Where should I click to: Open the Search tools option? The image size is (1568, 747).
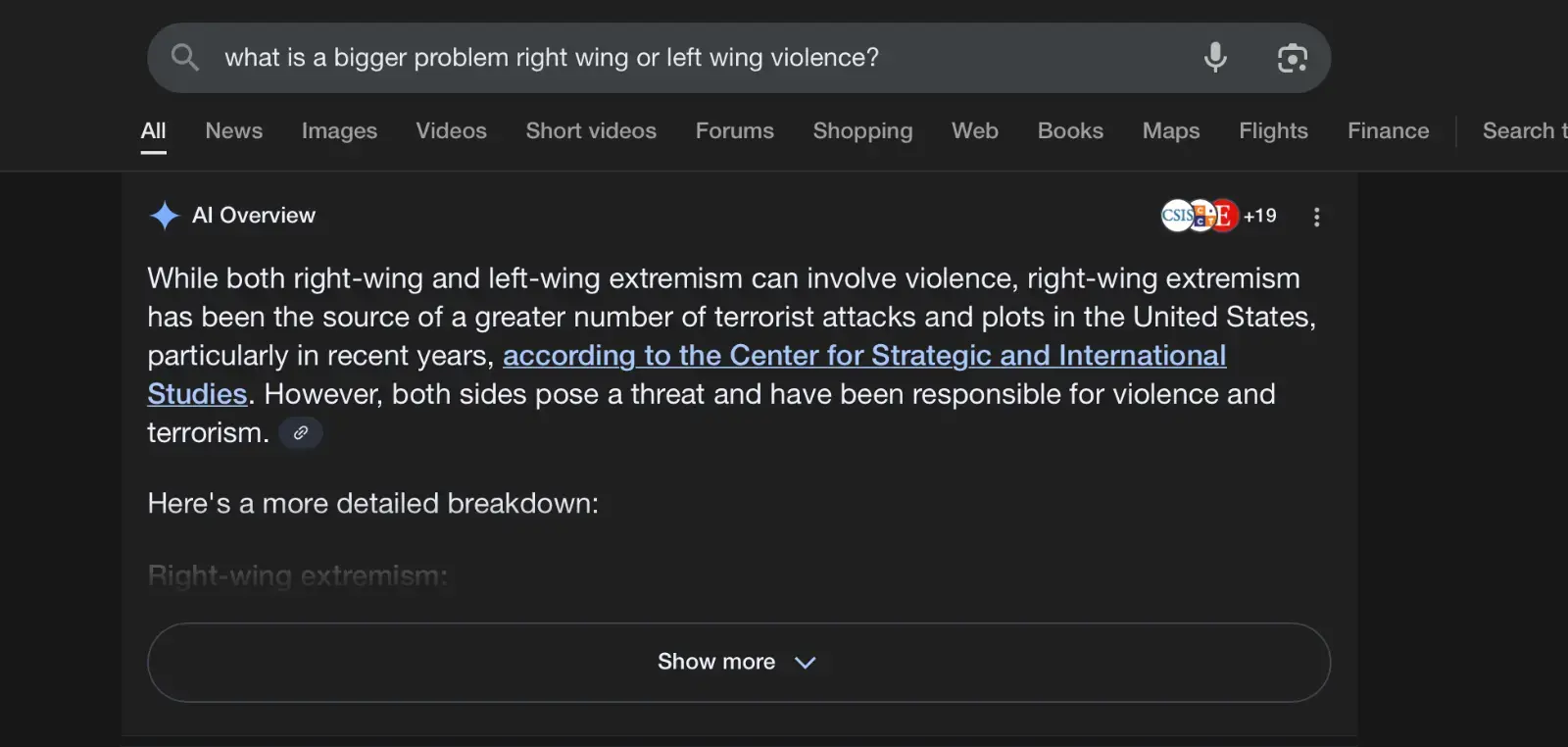[x=1523, y=130]
